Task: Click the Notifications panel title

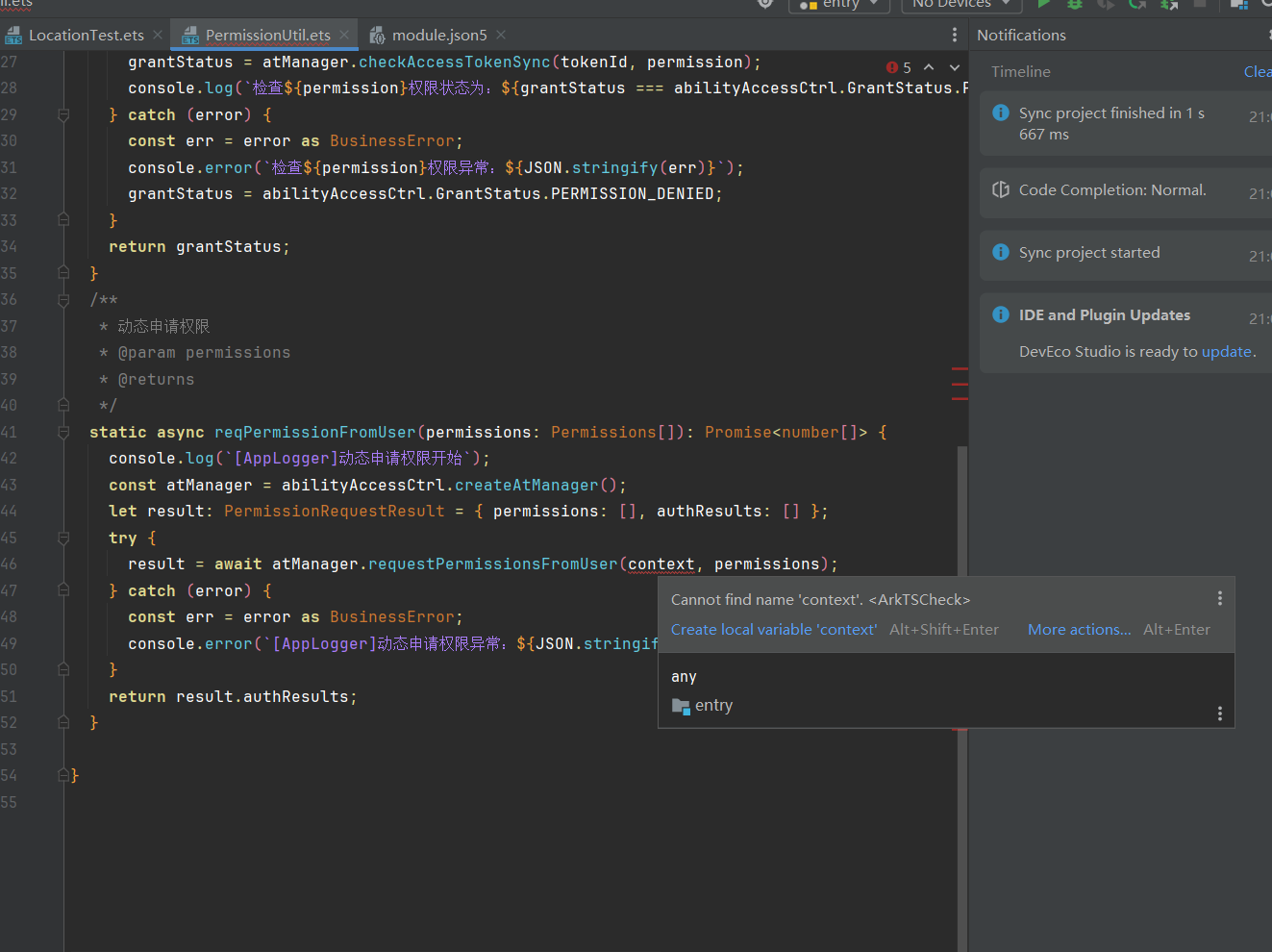Action: click(x=1021, y=35)
